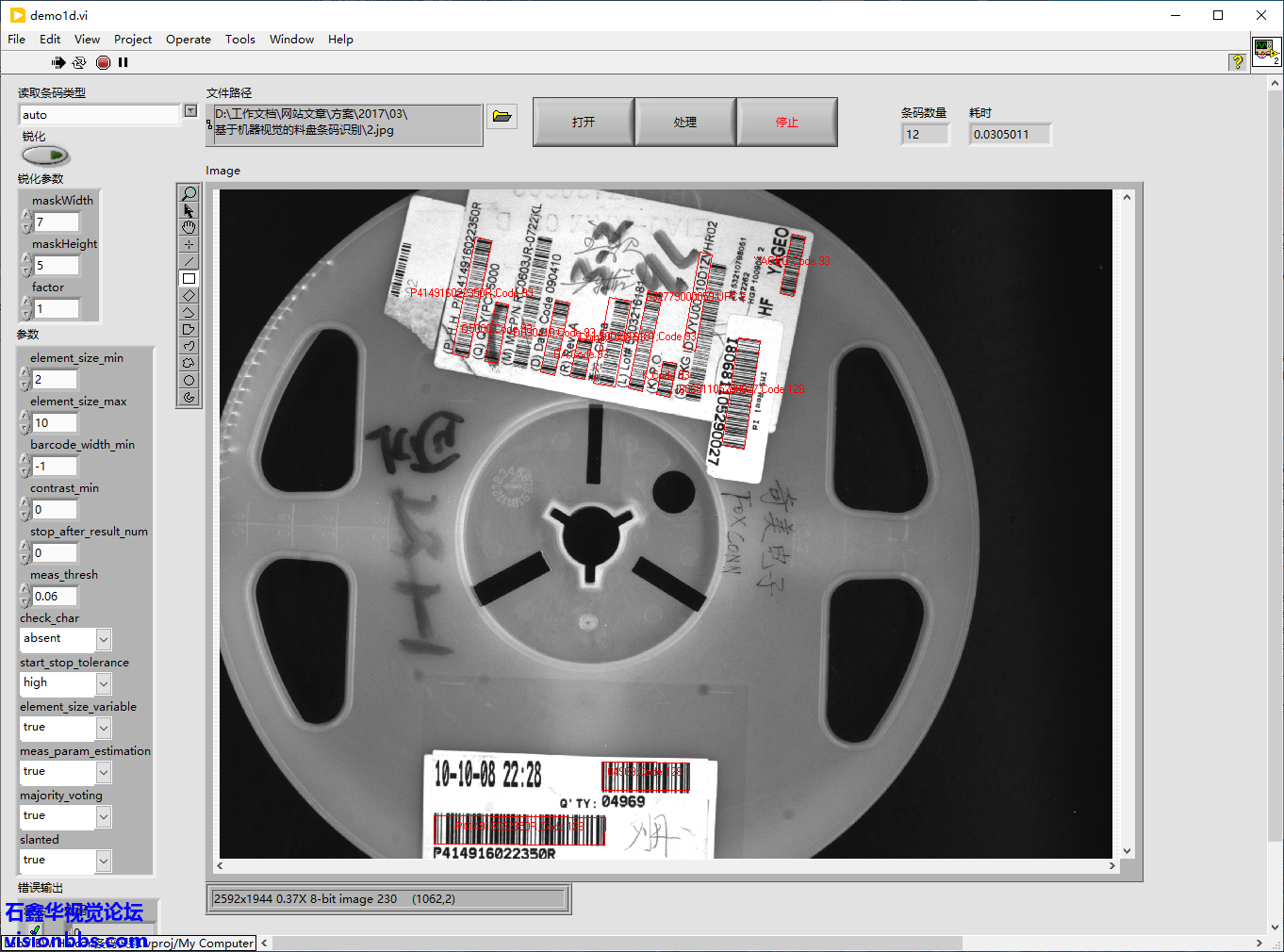The image size is (1284, 952).
Task: Expand the slanted dropdown
Action: coord(104,861)
